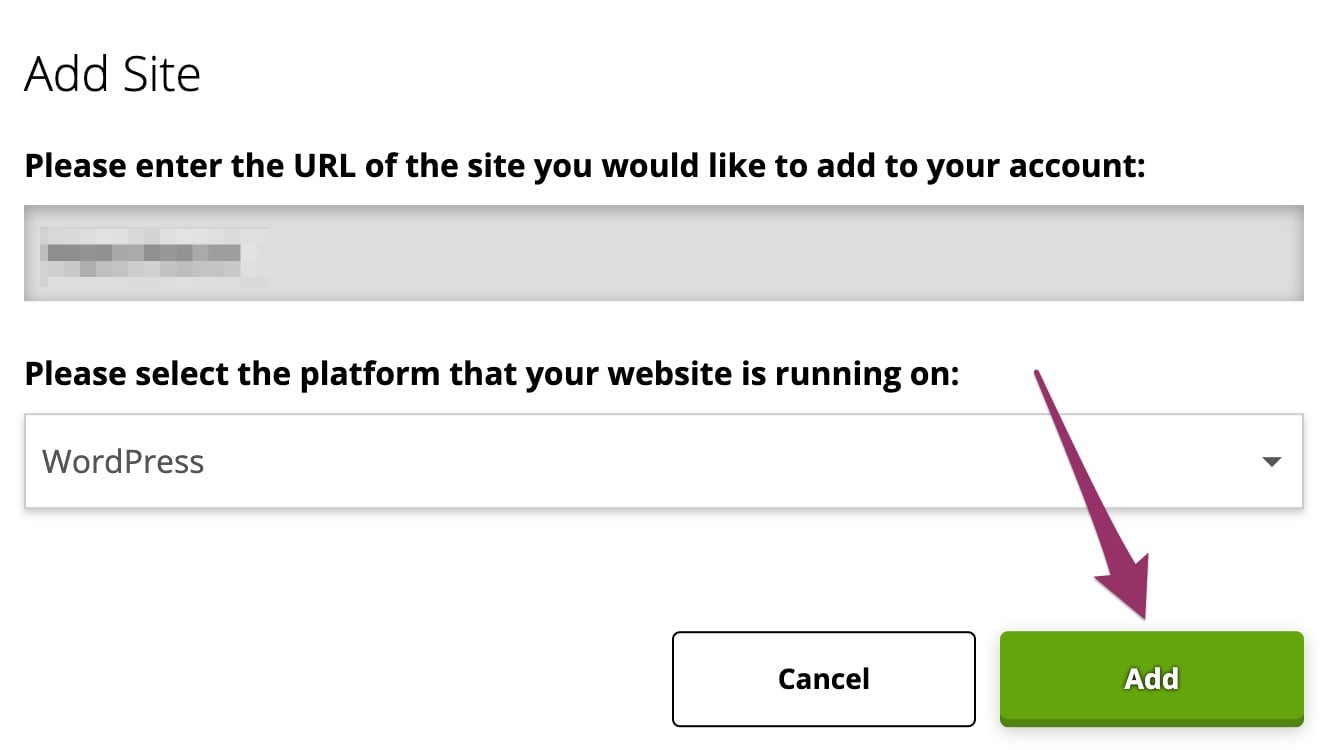Open the platform dropdown arrow

click(1271, 462)
